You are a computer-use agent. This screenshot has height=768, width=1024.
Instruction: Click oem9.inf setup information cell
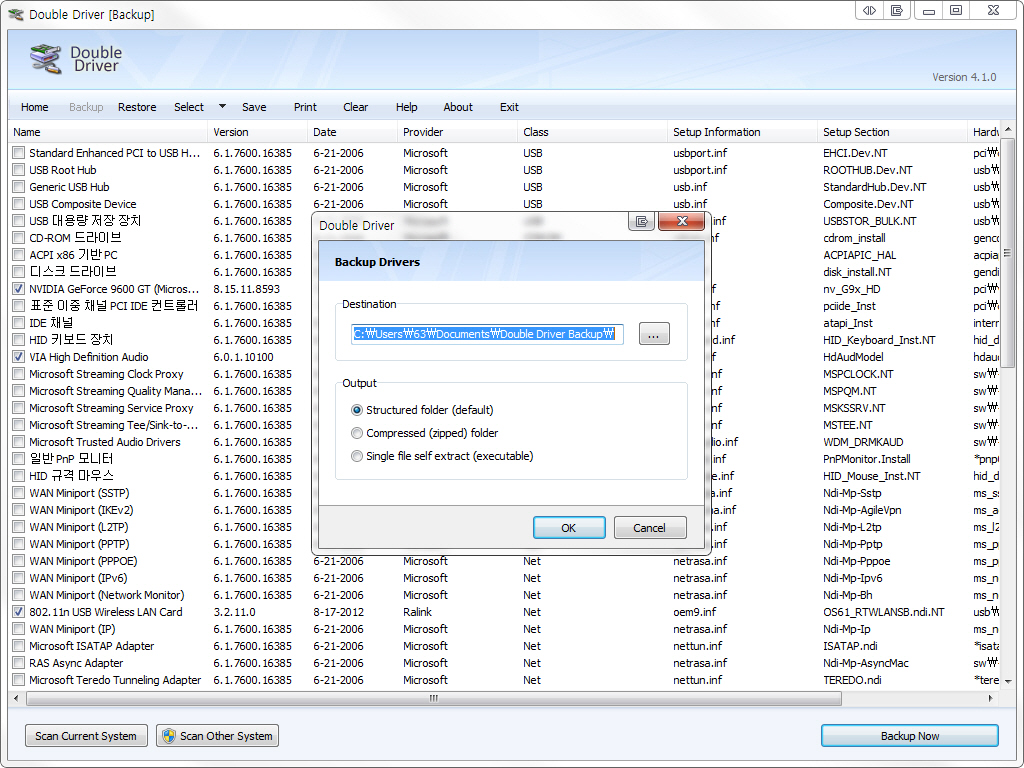pos(694,612)
